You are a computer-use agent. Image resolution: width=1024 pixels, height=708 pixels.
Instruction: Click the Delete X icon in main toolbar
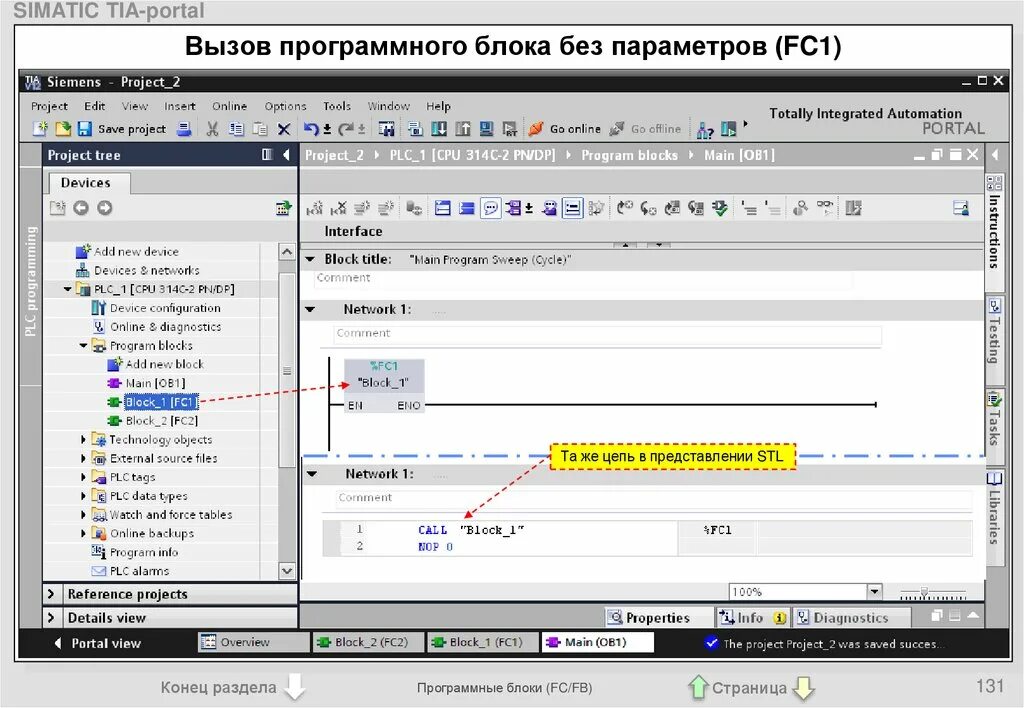point(283,129)
